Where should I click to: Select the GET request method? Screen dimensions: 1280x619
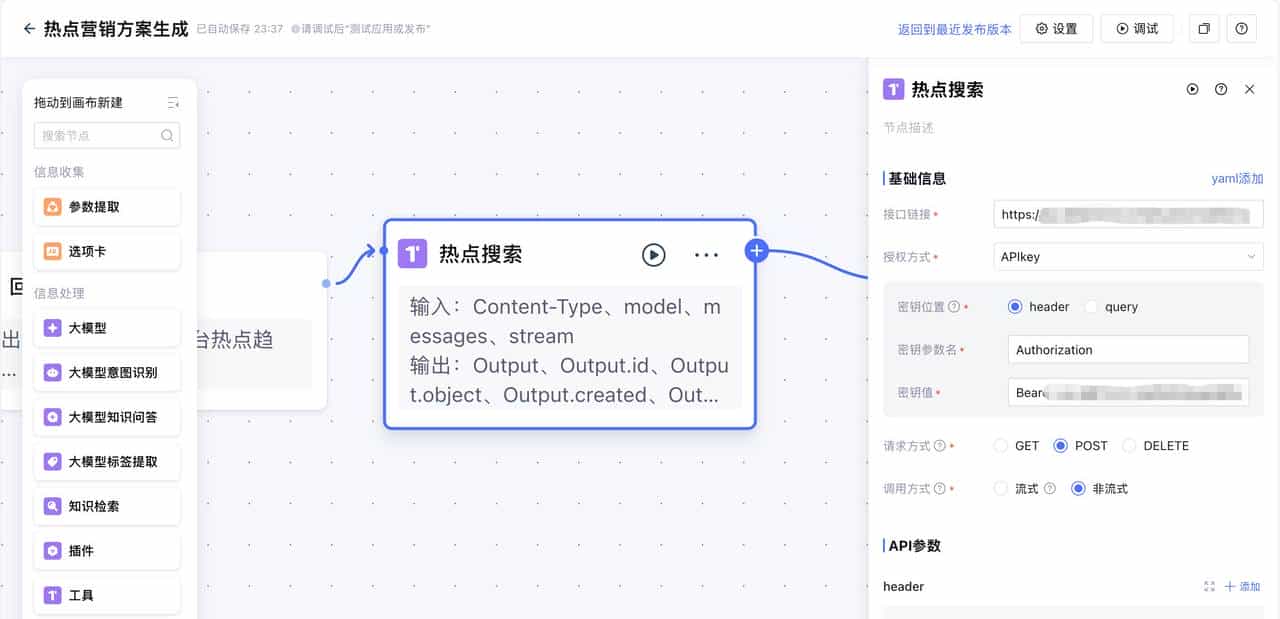(x=1001, y=446)
